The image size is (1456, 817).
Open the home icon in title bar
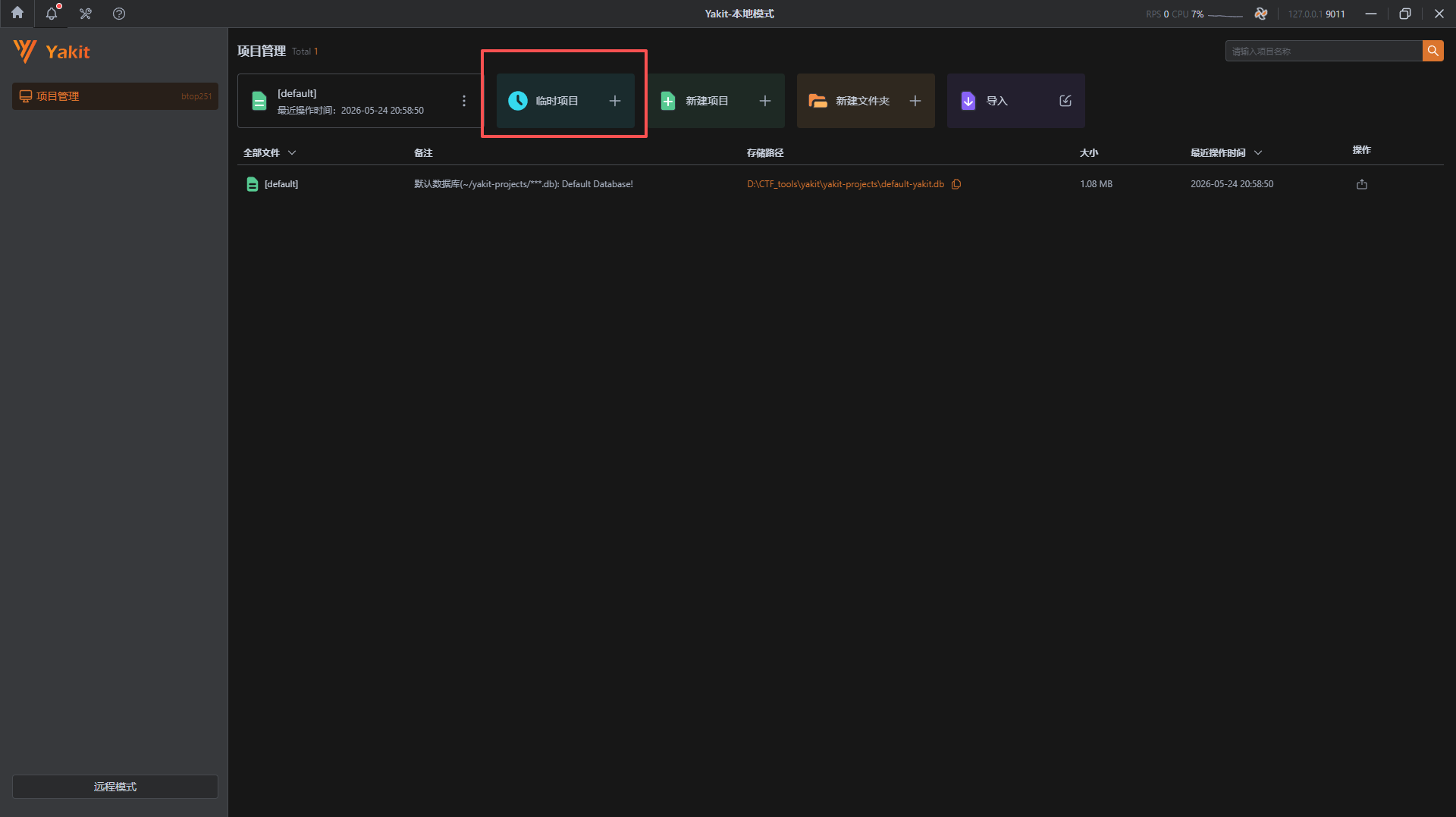point(17,13)
